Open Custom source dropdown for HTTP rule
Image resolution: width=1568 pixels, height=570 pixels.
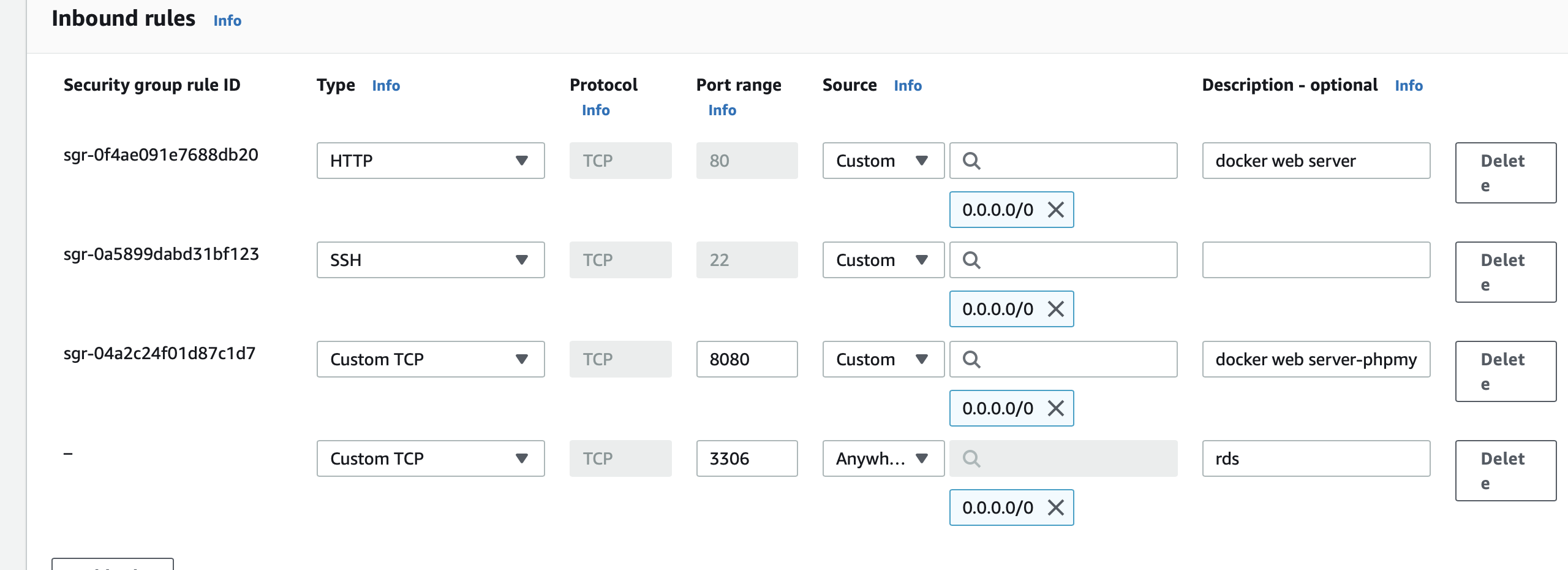(883, 161)
